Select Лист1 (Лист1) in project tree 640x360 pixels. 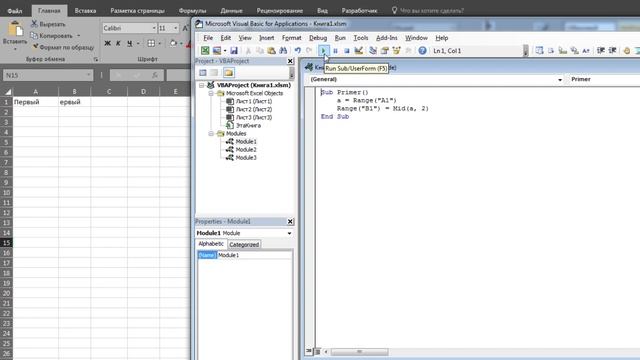[253, 101]
